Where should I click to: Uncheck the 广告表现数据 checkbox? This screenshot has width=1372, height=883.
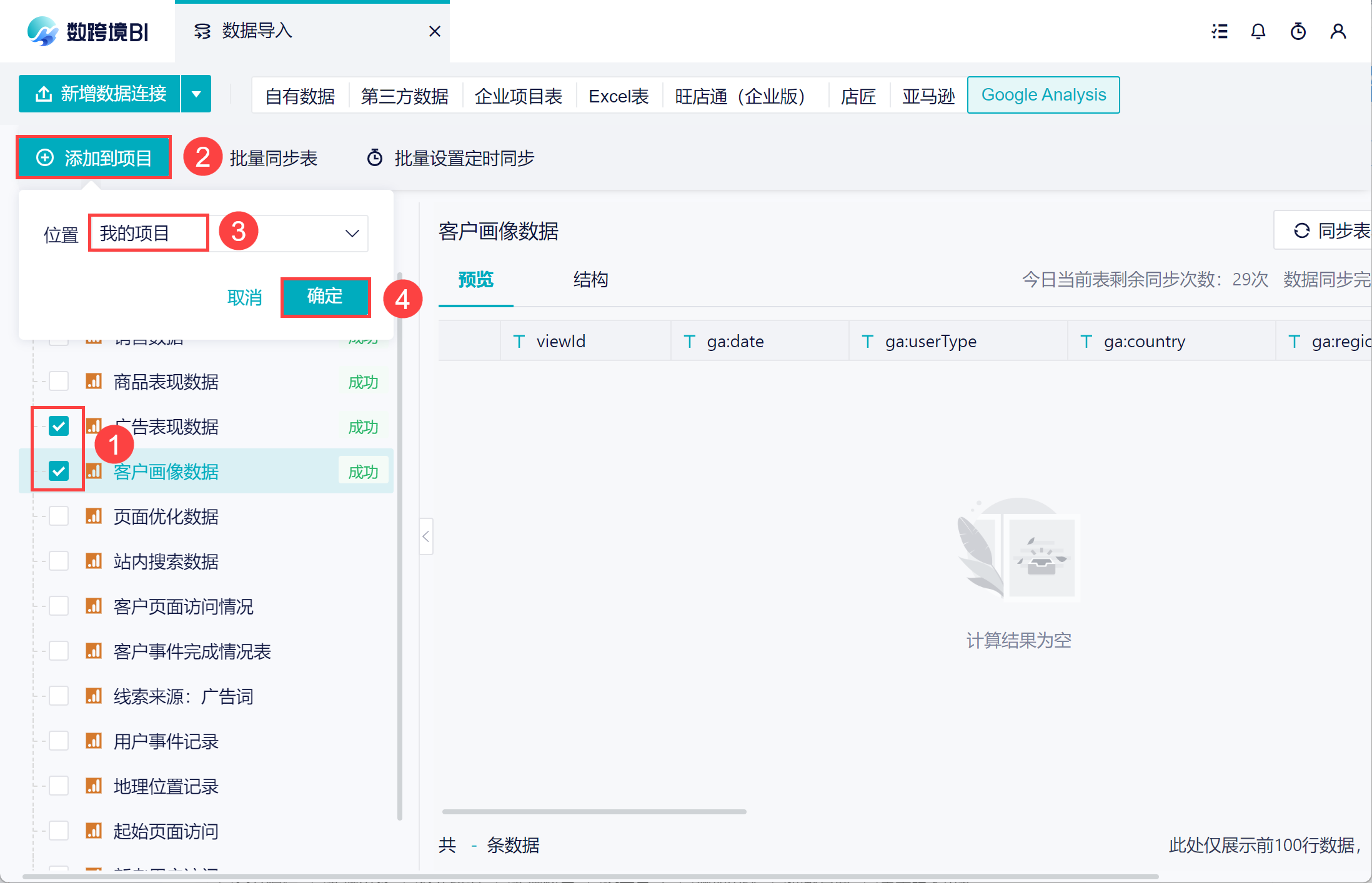point(59,427)
